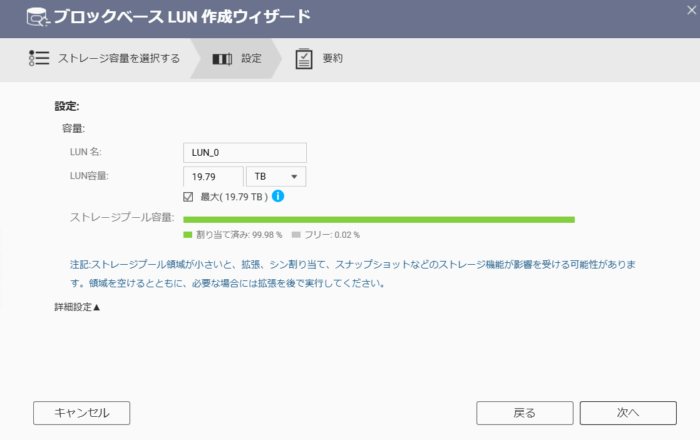
Task: Click the 要約 clipboard icon
Action: pos(304,58)
